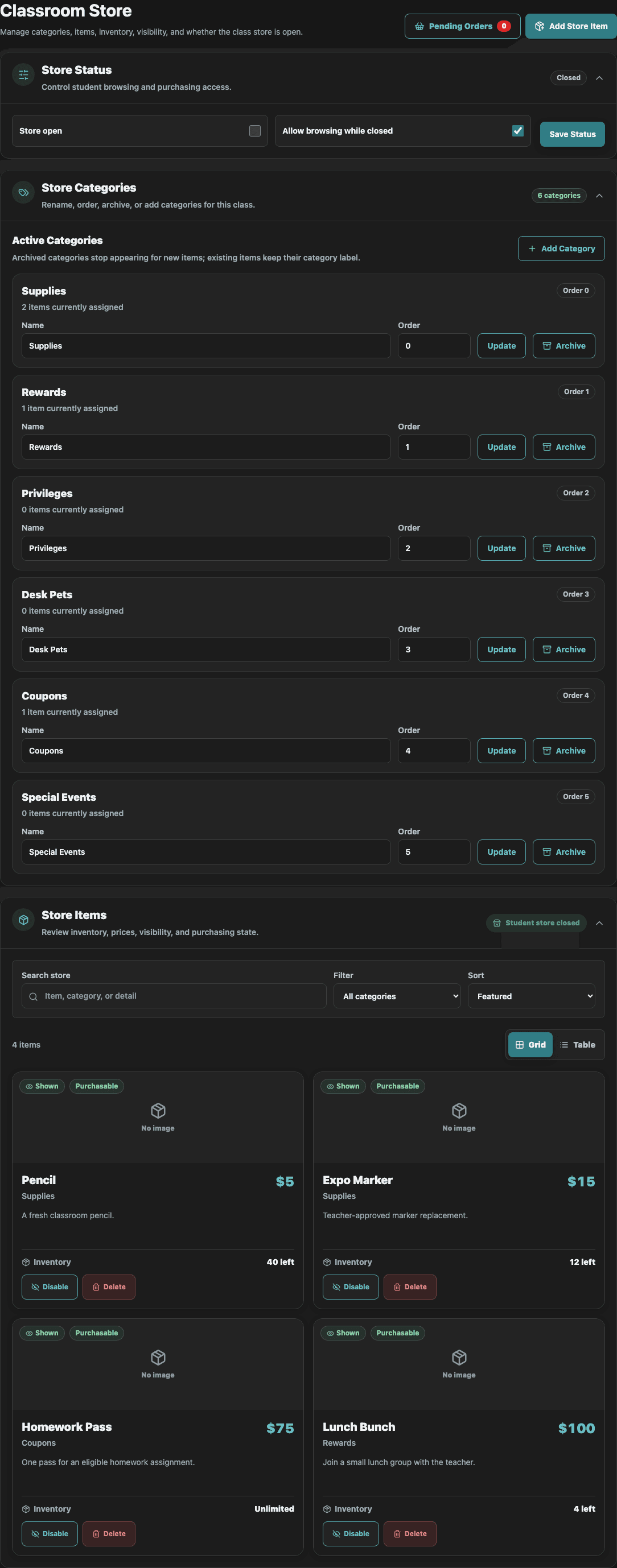Viewport: 617px width, 1568px height.
Task: Disable visibility of the Pencil item
Action: (x=50, y=1287)
